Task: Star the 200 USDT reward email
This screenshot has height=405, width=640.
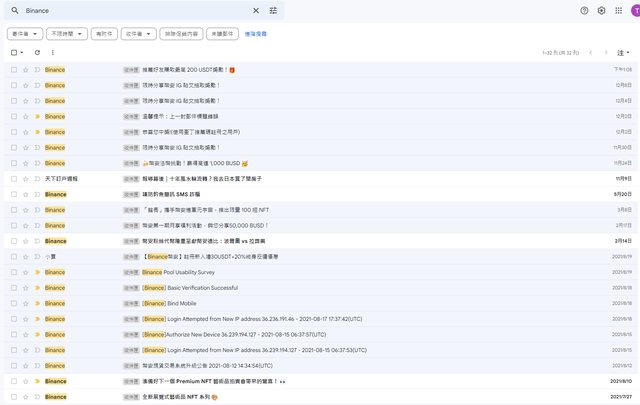Action: [26, 70]
